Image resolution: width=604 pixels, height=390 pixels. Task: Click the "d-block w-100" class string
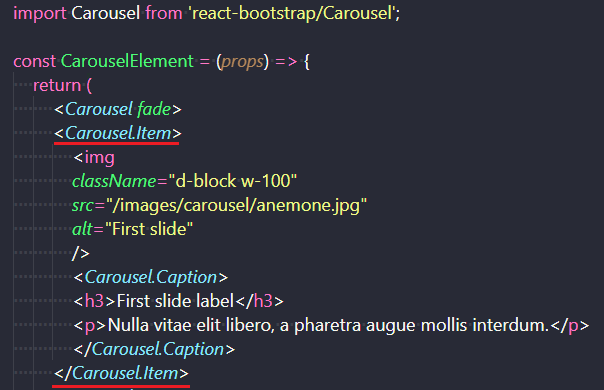pos(233,181)
